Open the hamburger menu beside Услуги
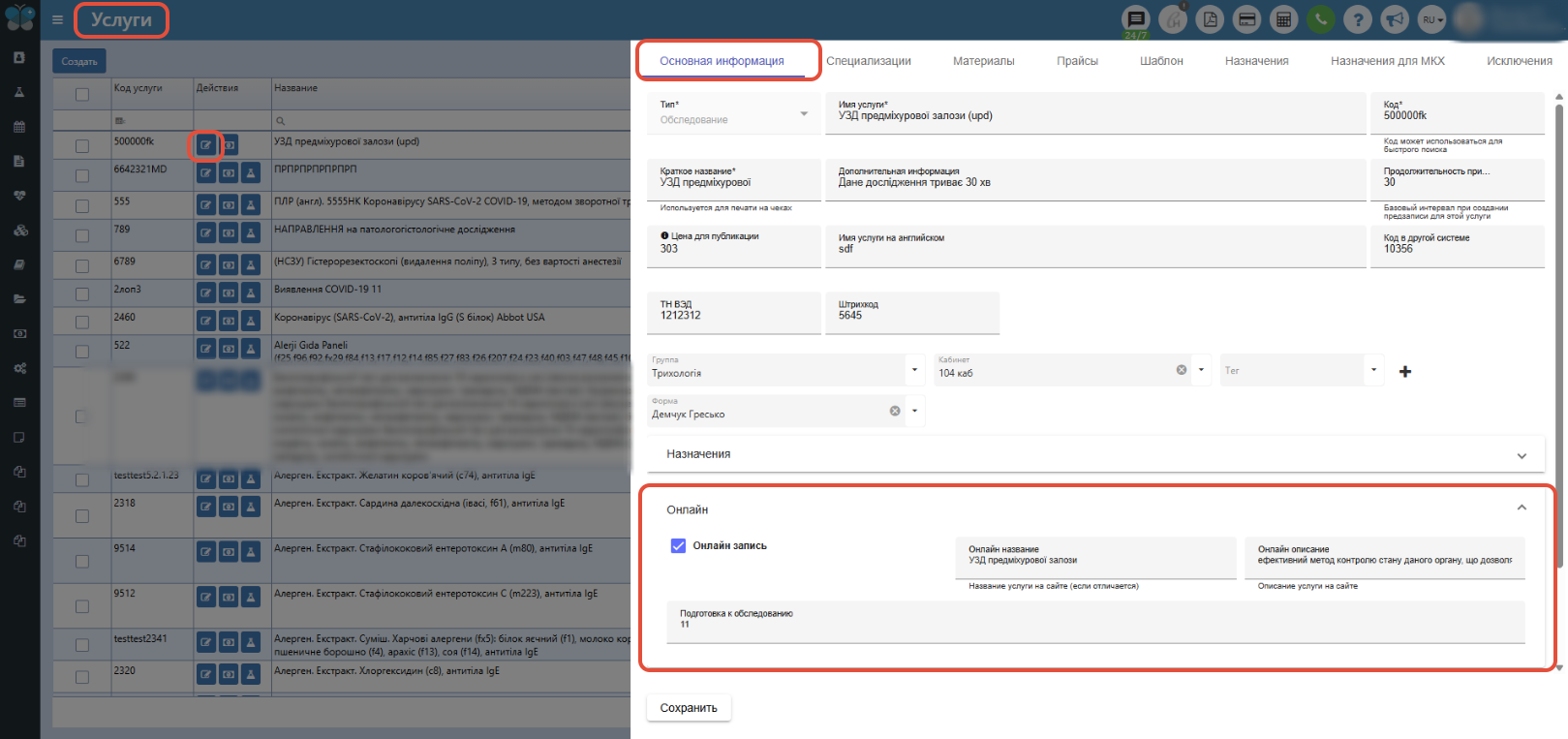 pos(57,19)
